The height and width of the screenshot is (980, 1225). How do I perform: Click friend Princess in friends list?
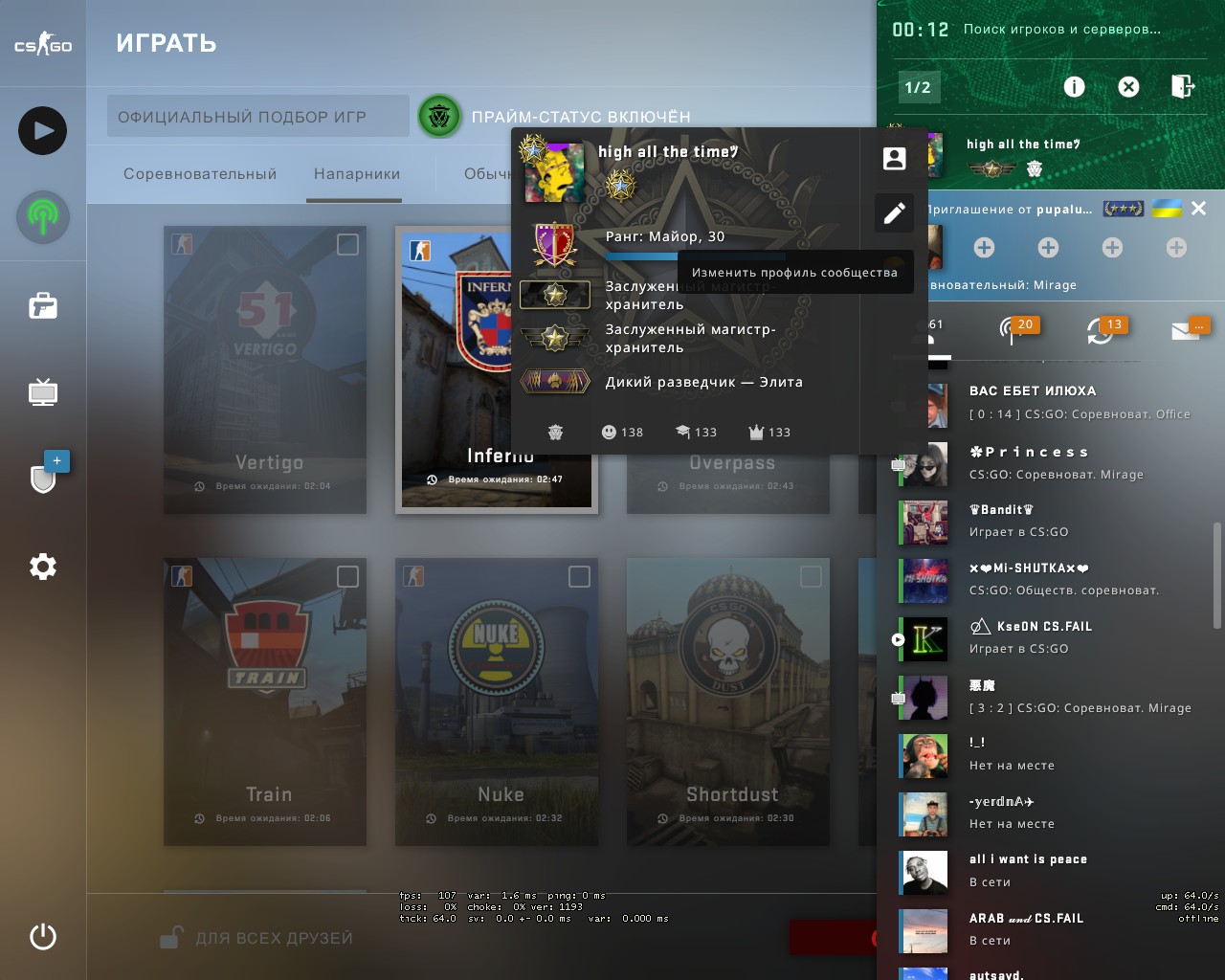pos(1050,462)
